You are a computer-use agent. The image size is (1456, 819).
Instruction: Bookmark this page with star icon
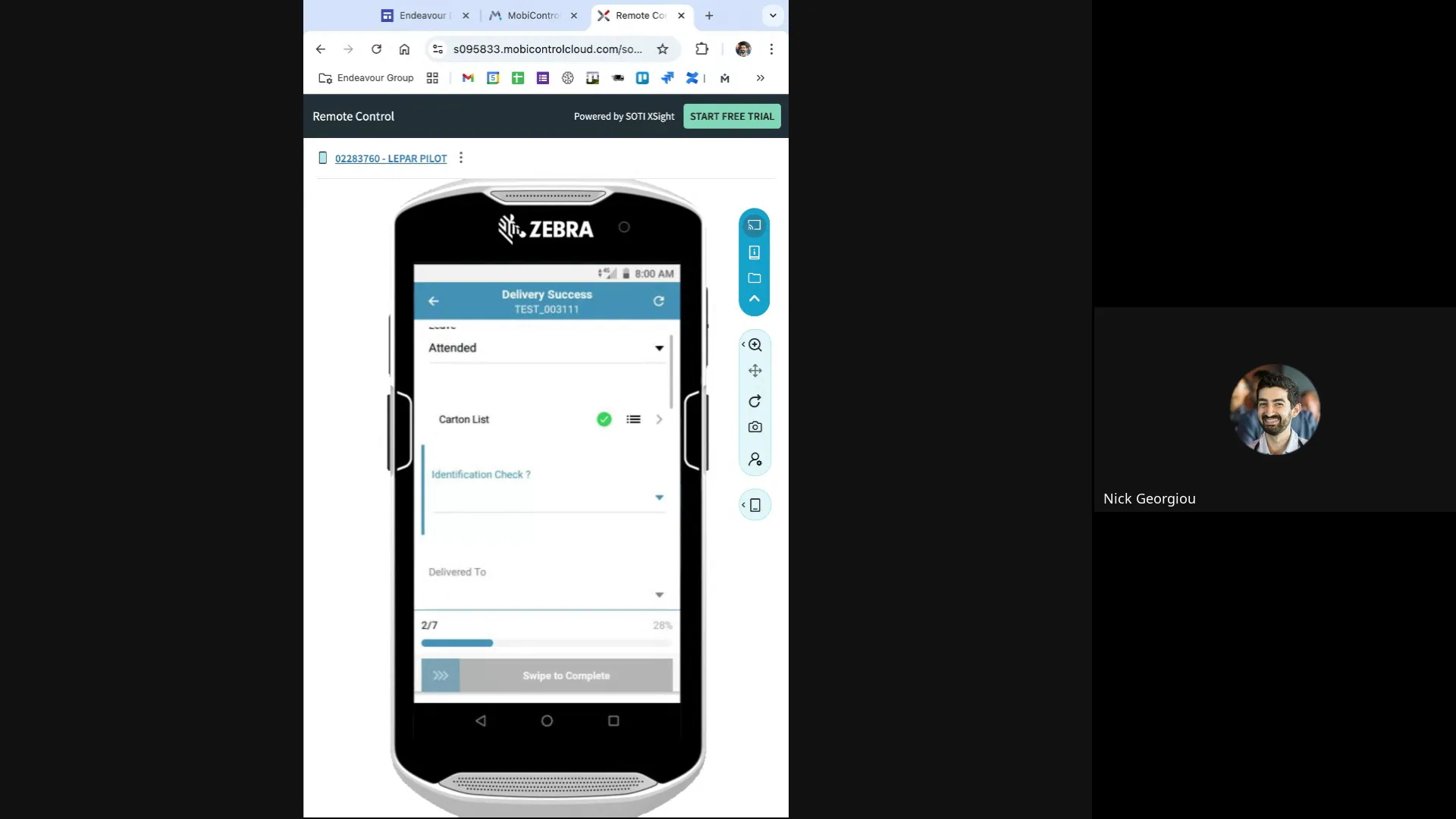point(663,49)
